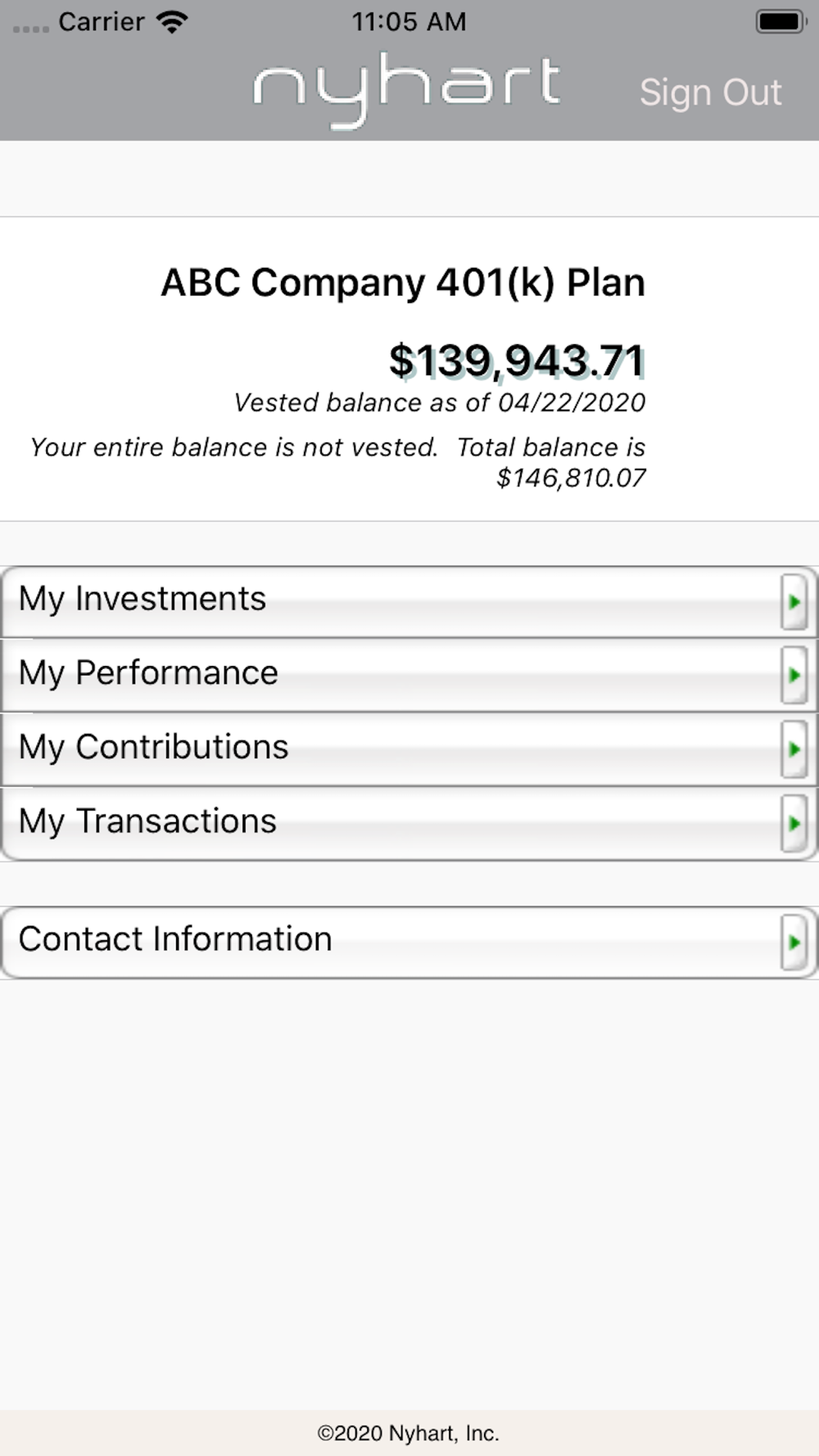The width and height of the screenshot is (819, 1456).
Task: Tap the Wi-Fi status icon
Action: click(172, 21)
